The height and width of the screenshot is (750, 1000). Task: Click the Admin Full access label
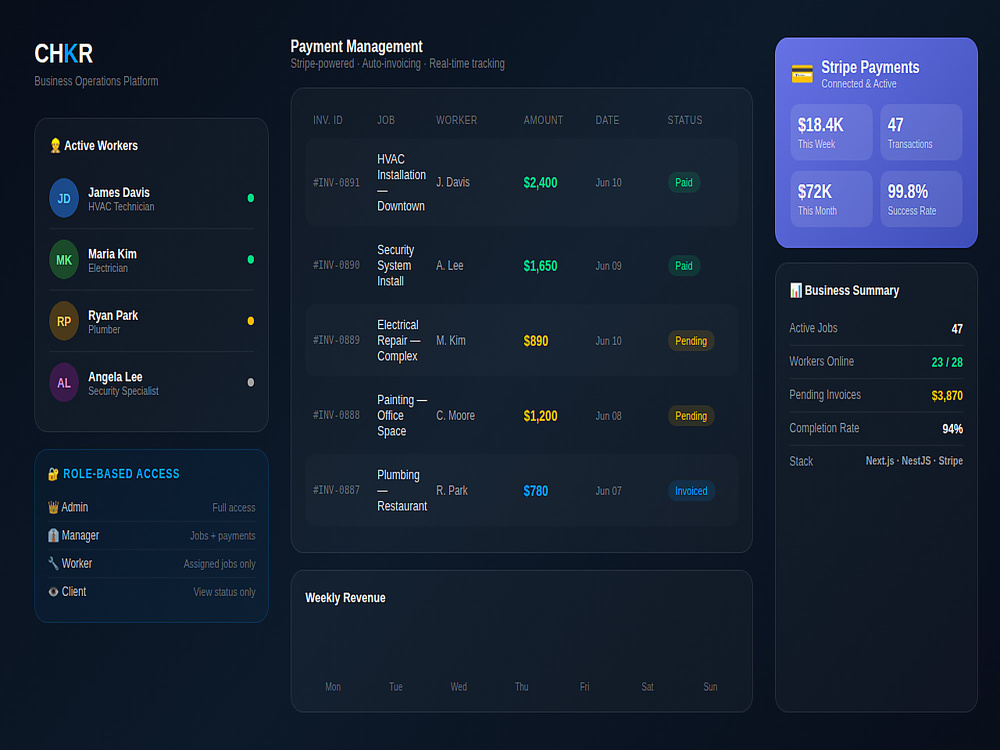click(x=233, y=508)
